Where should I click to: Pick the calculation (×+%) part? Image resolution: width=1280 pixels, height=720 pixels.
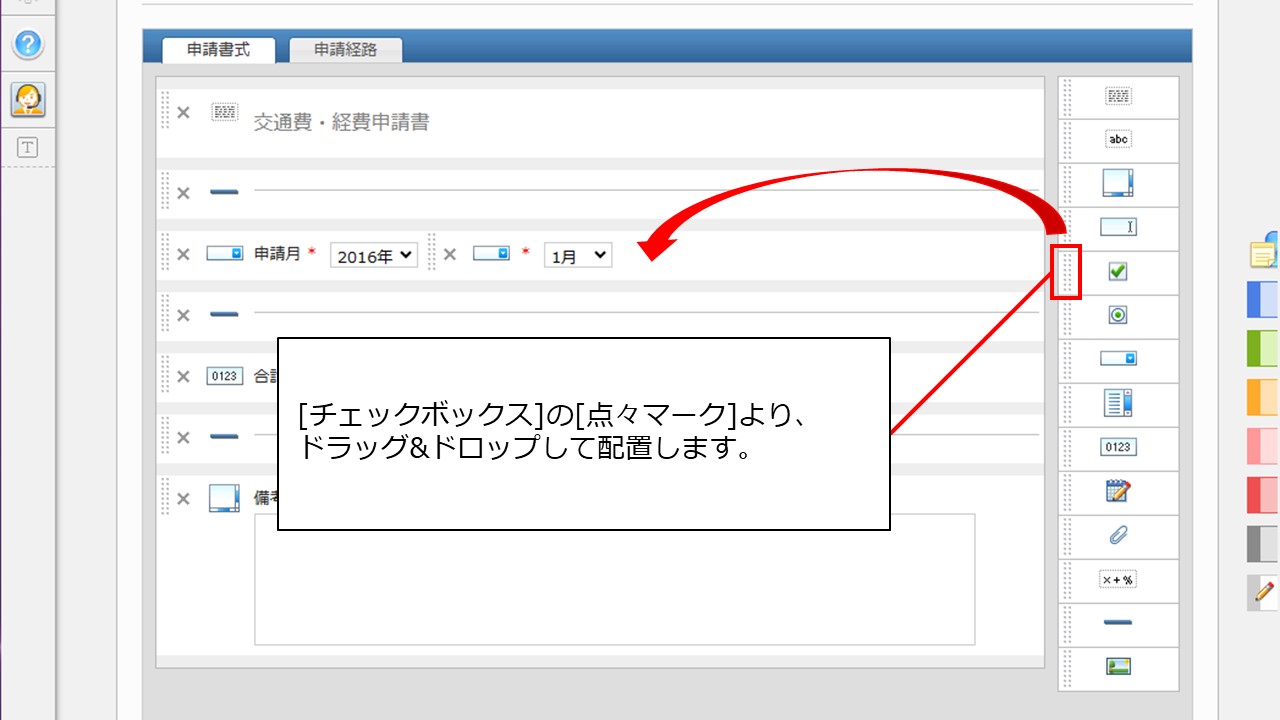point(1118,580)
